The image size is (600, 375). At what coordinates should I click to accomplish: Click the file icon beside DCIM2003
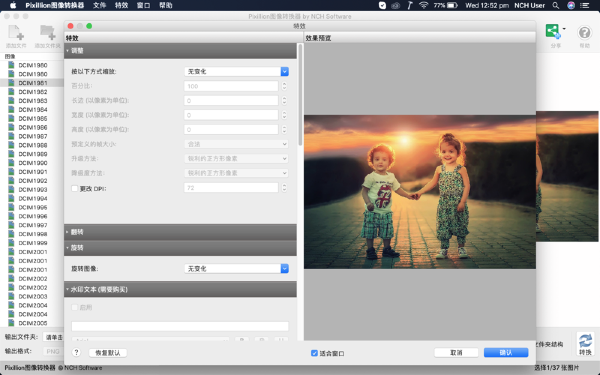click(x=11, y=296)
